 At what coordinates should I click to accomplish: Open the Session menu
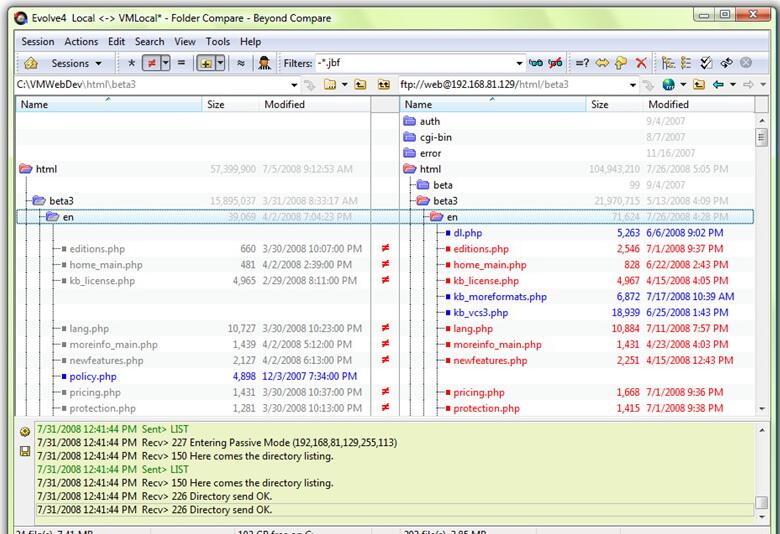(38, 42)
